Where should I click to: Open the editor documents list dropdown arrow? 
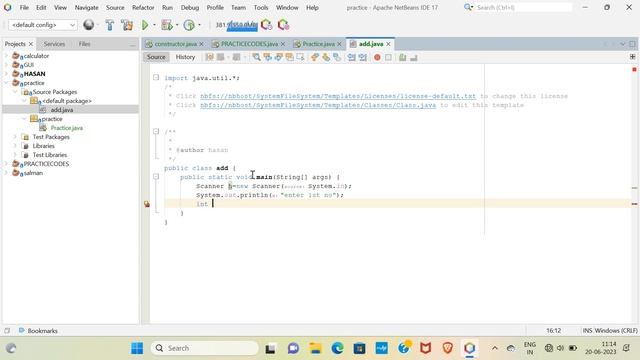pos(622,44)
